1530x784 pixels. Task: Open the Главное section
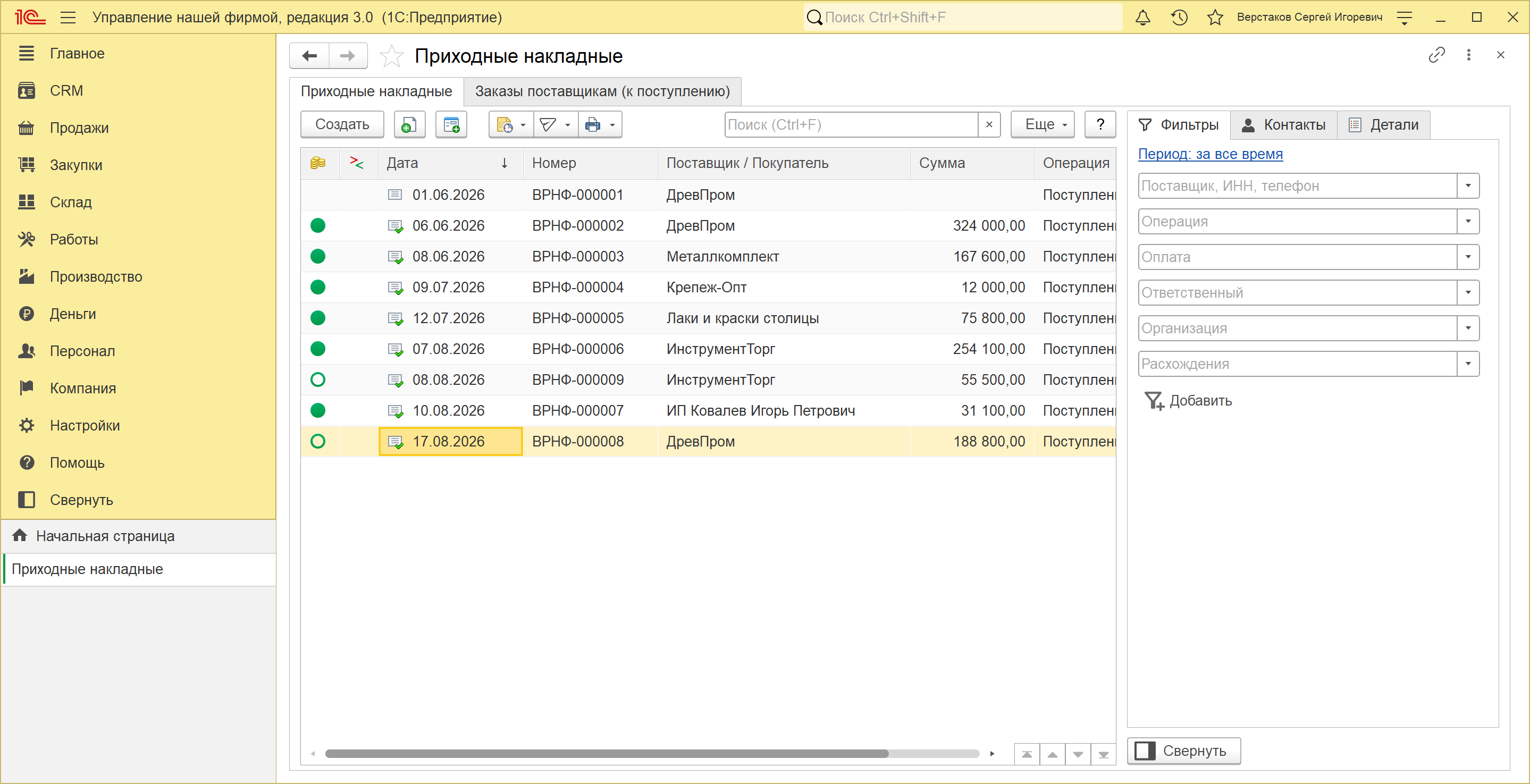[x=77, y=54]
